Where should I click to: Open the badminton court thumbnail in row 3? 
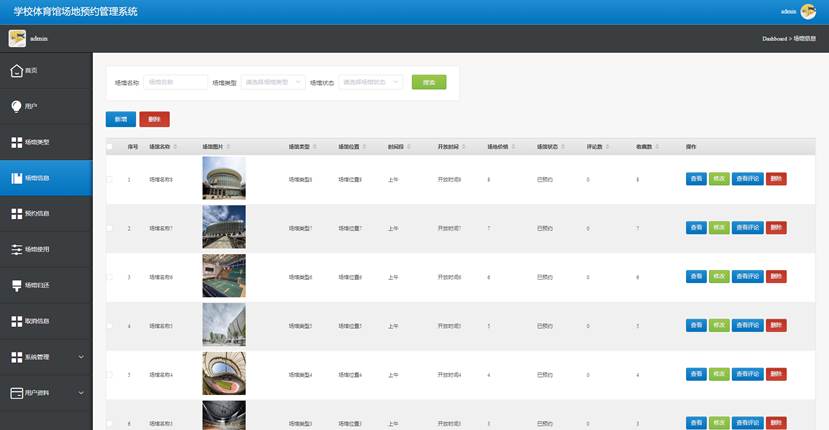pos(224,276)
